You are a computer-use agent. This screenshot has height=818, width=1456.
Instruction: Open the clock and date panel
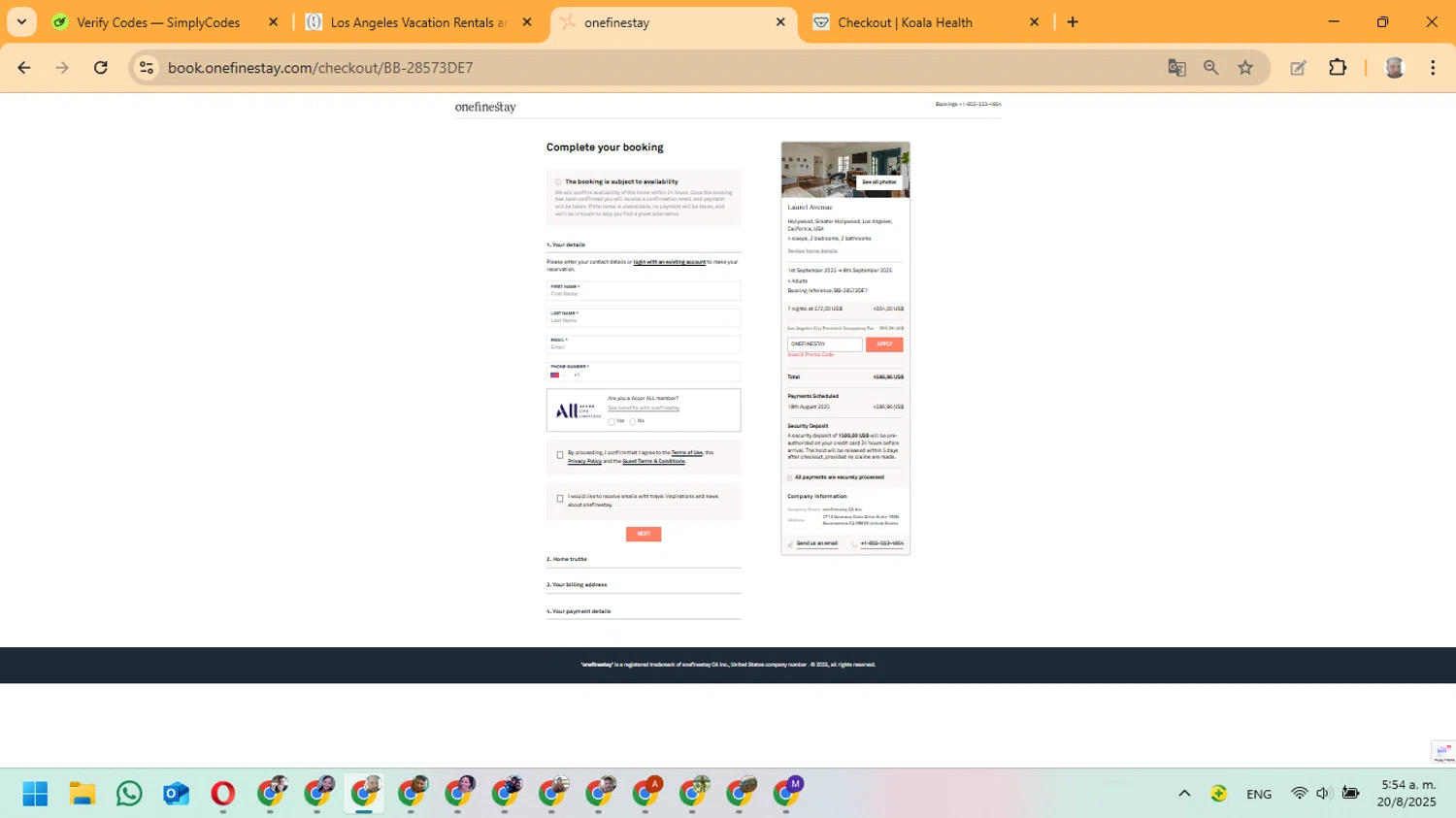1408,794
